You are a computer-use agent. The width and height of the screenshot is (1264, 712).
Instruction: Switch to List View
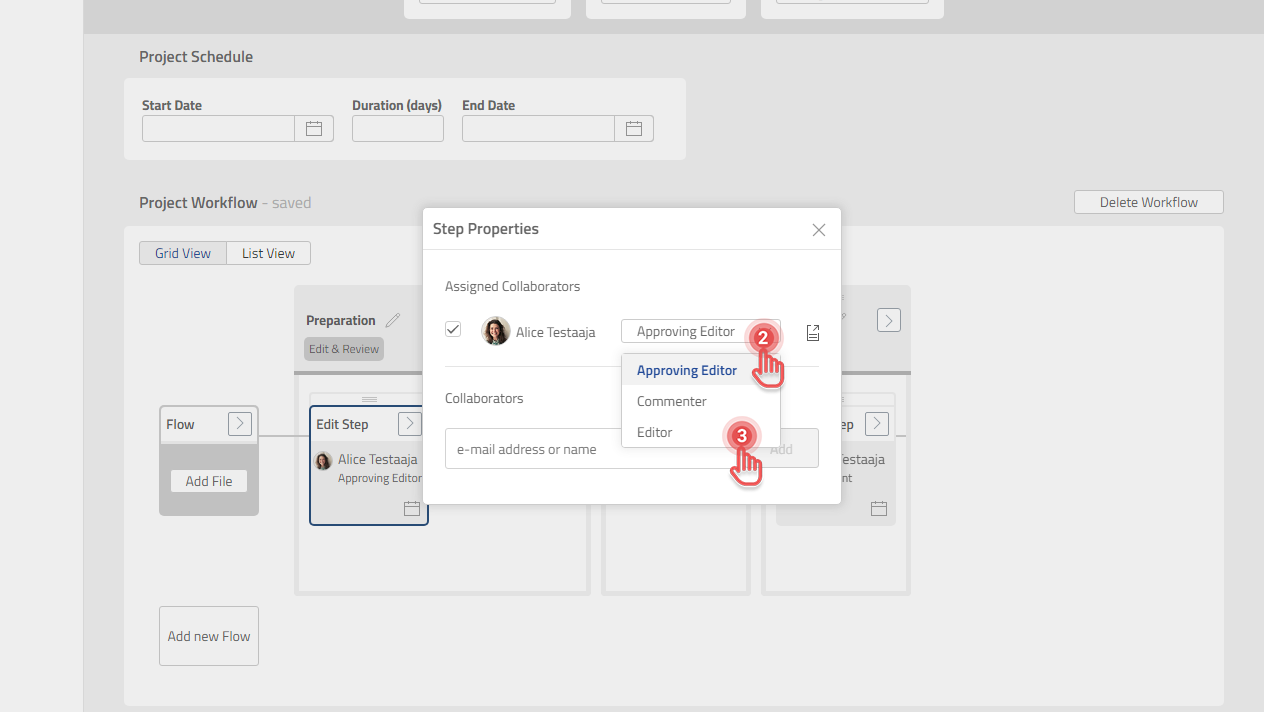(267, 252)
